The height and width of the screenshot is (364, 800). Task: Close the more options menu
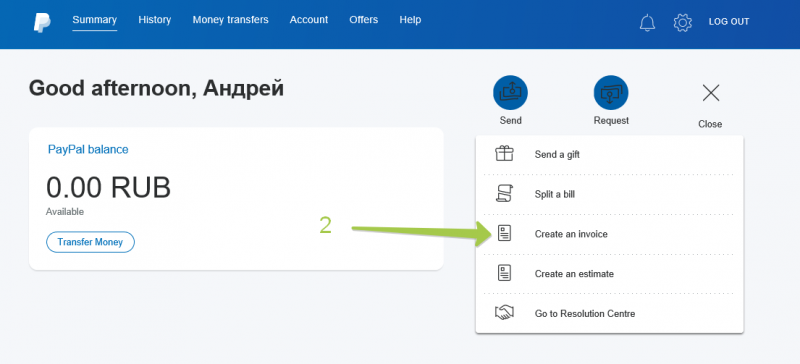711,93
